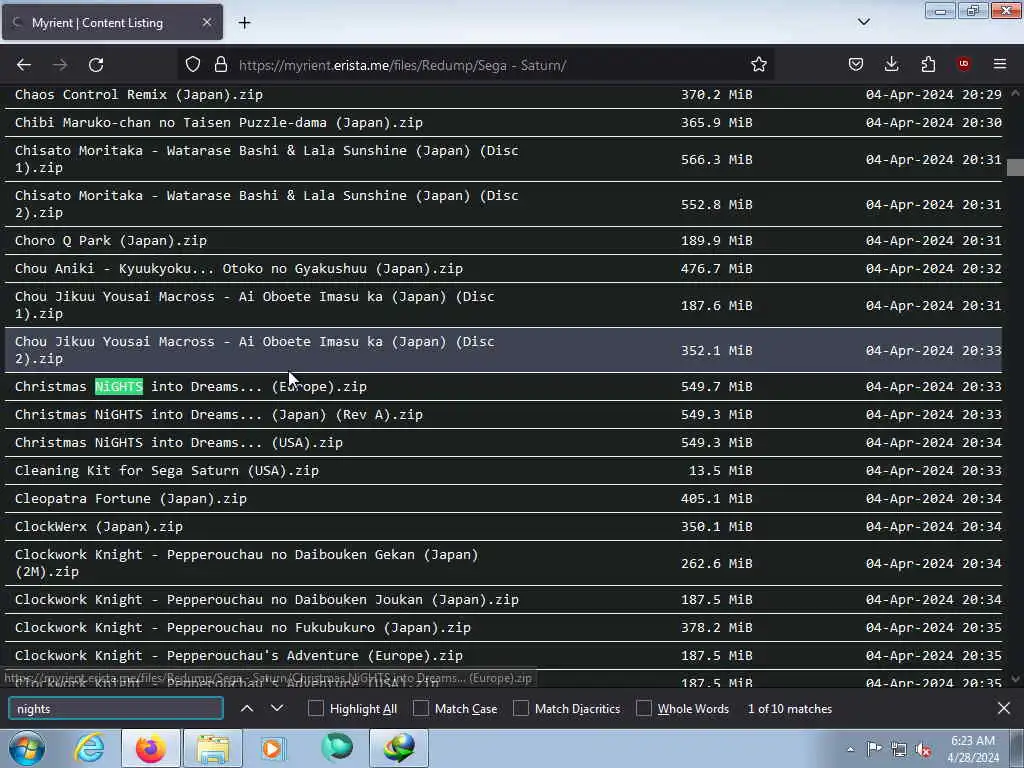
Task: Download Cleaning Kit for Sega Saturn (USA).zip
Action: [167, 471]
